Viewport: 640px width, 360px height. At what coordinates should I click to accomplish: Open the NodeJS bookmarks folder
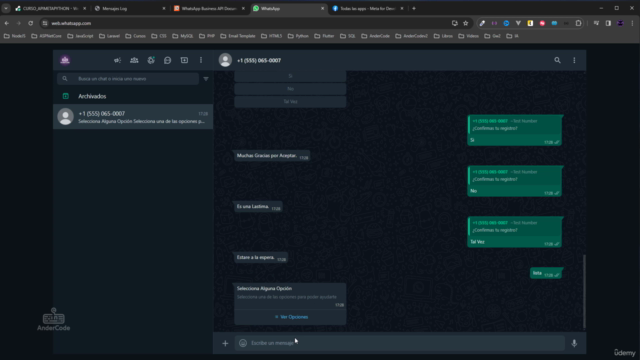pos(15,36)
